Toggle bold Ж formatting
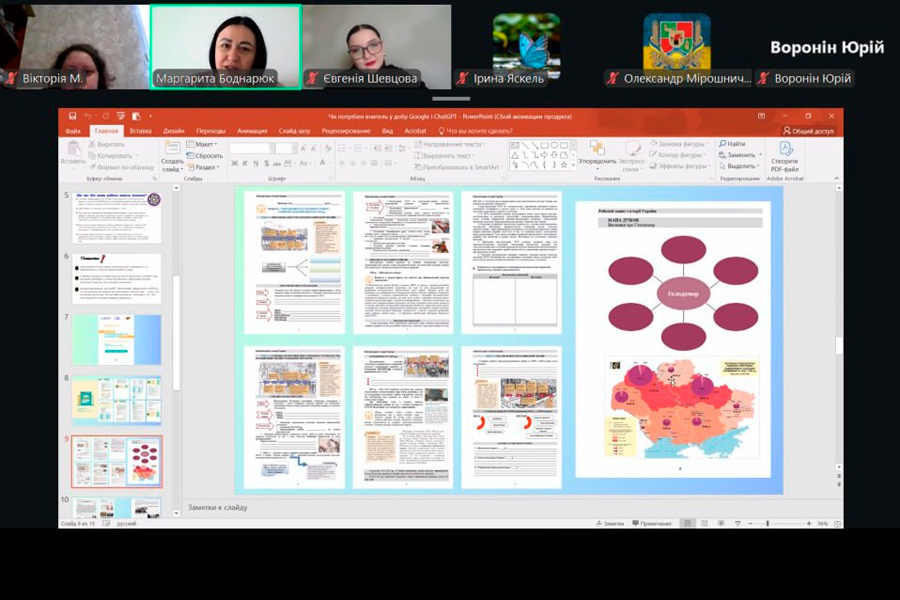900x600 pixels. point(234,164)
